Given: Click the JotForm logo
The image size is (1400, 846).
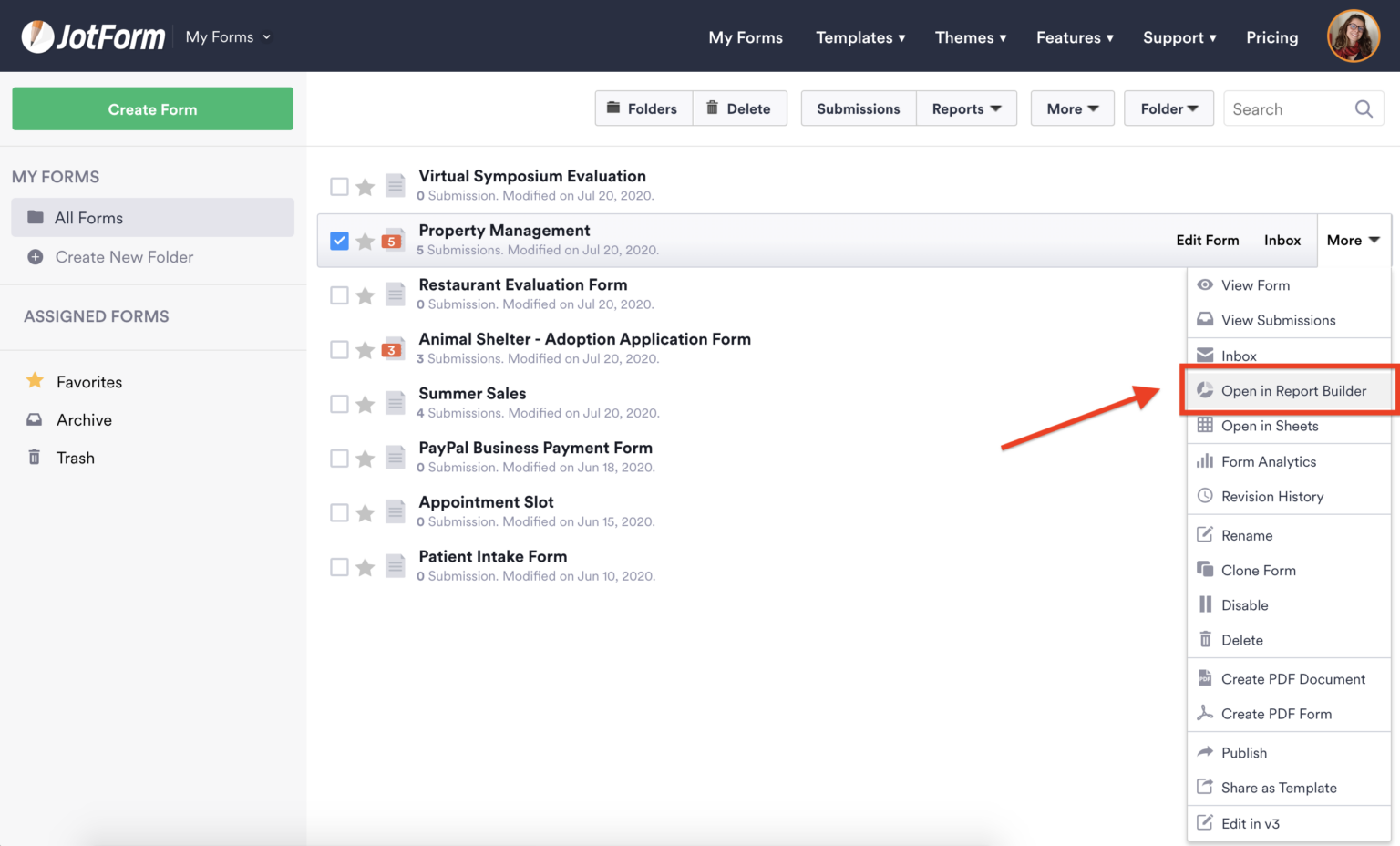Looking at the screenshot, I should click(x=92, y=36).
